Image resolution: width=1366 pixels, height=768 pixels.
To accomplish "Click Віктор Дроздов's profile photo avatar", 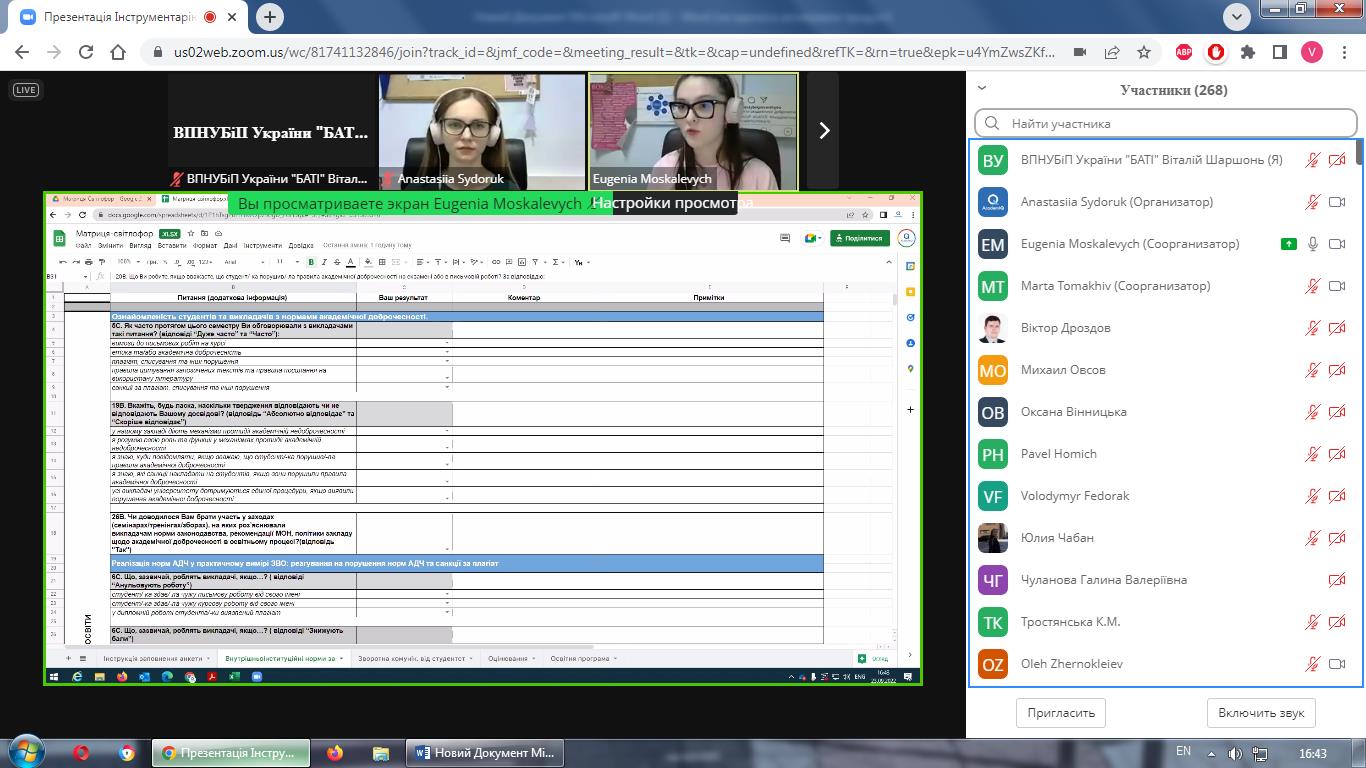I will tap(993, 328).
